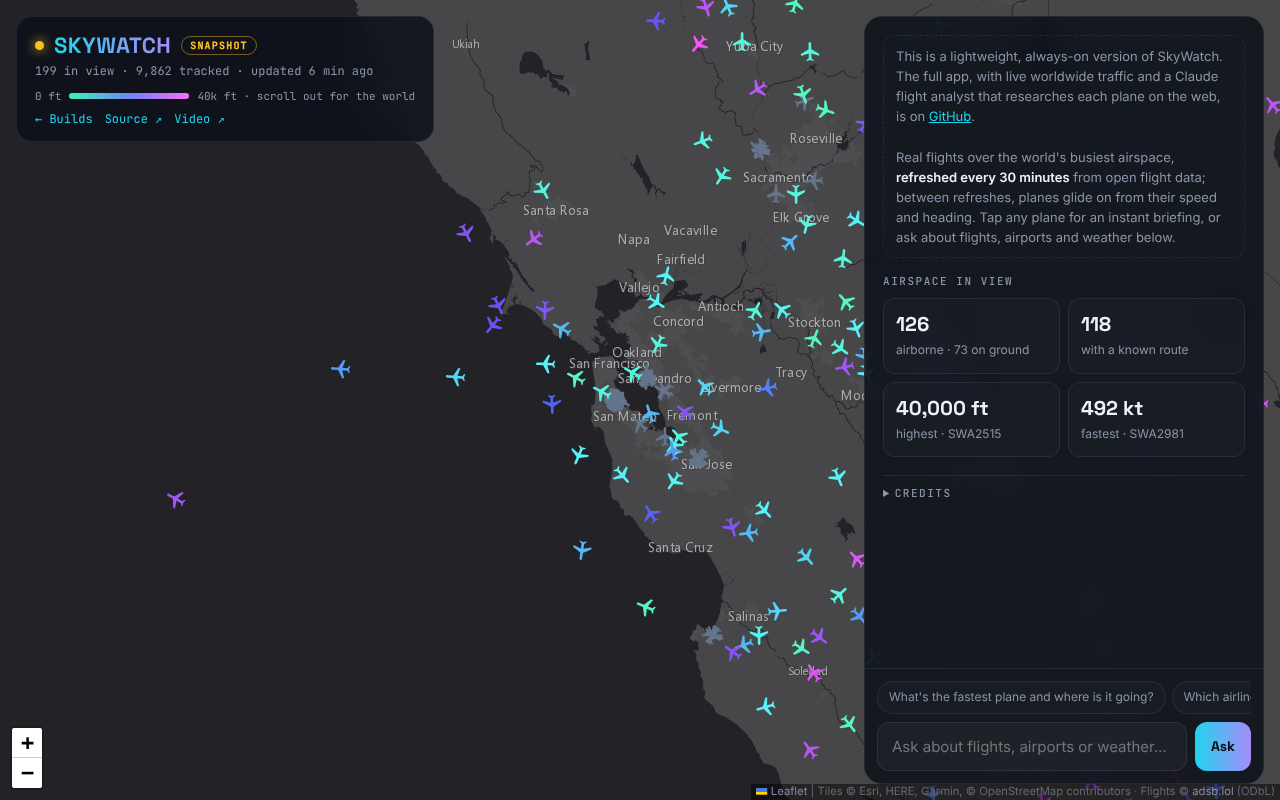This screenshot has width=1280, height=800.
Task: Tap the cyan plane south of Soledad
Action: [766, 706]
